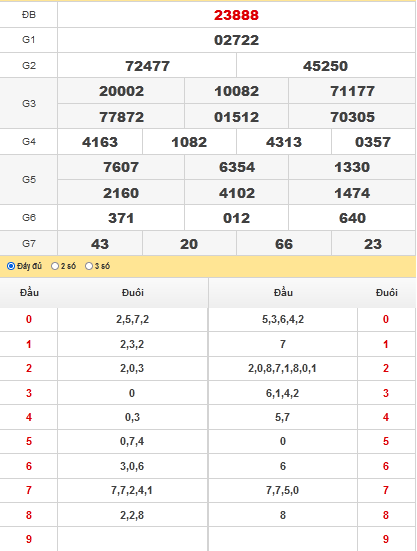This screenshot has width=417, height=551.
Task: Click G7 number 66
Action: 284,244
